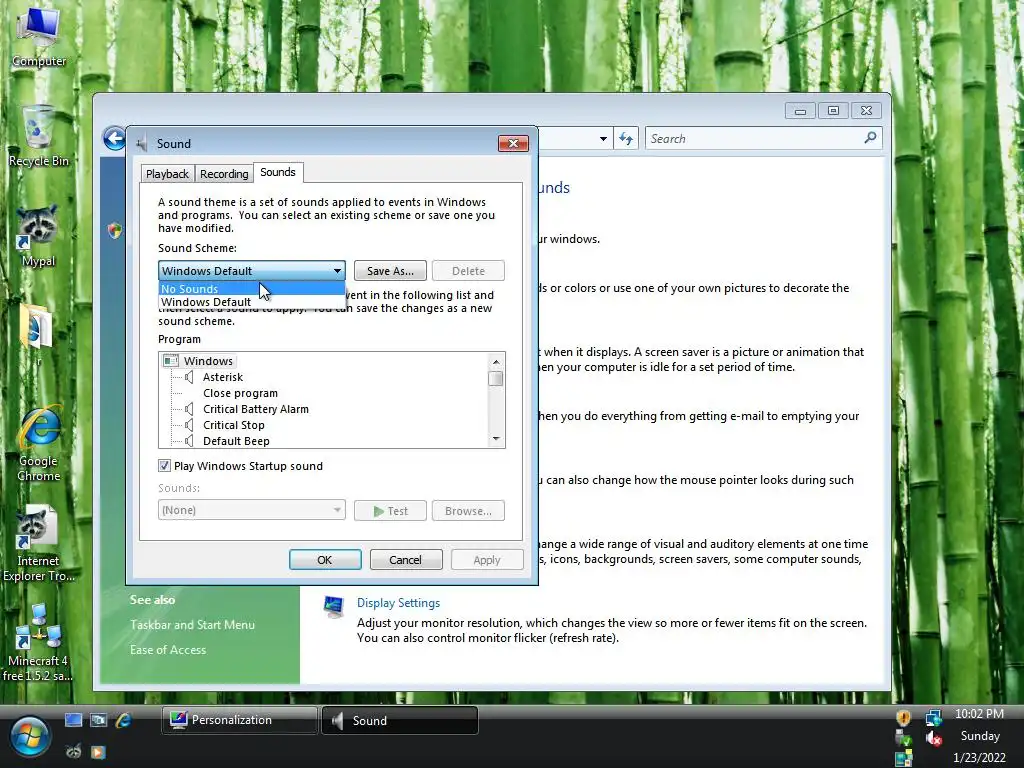1024x768 pixels.
Task: Click the search magnifier in Personalization window
Action: pyautogui.click(x=870, y=138)
